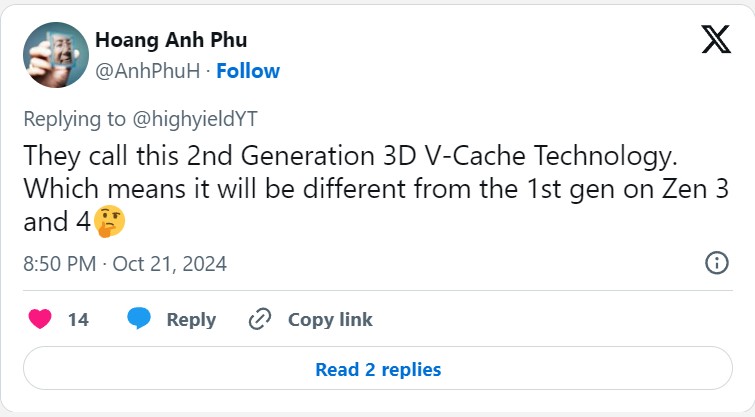The height and width of the screenshot is (417, 755).
Task: Open Hoang Anh Phu's profile avatar
Action: pos(56,55)
